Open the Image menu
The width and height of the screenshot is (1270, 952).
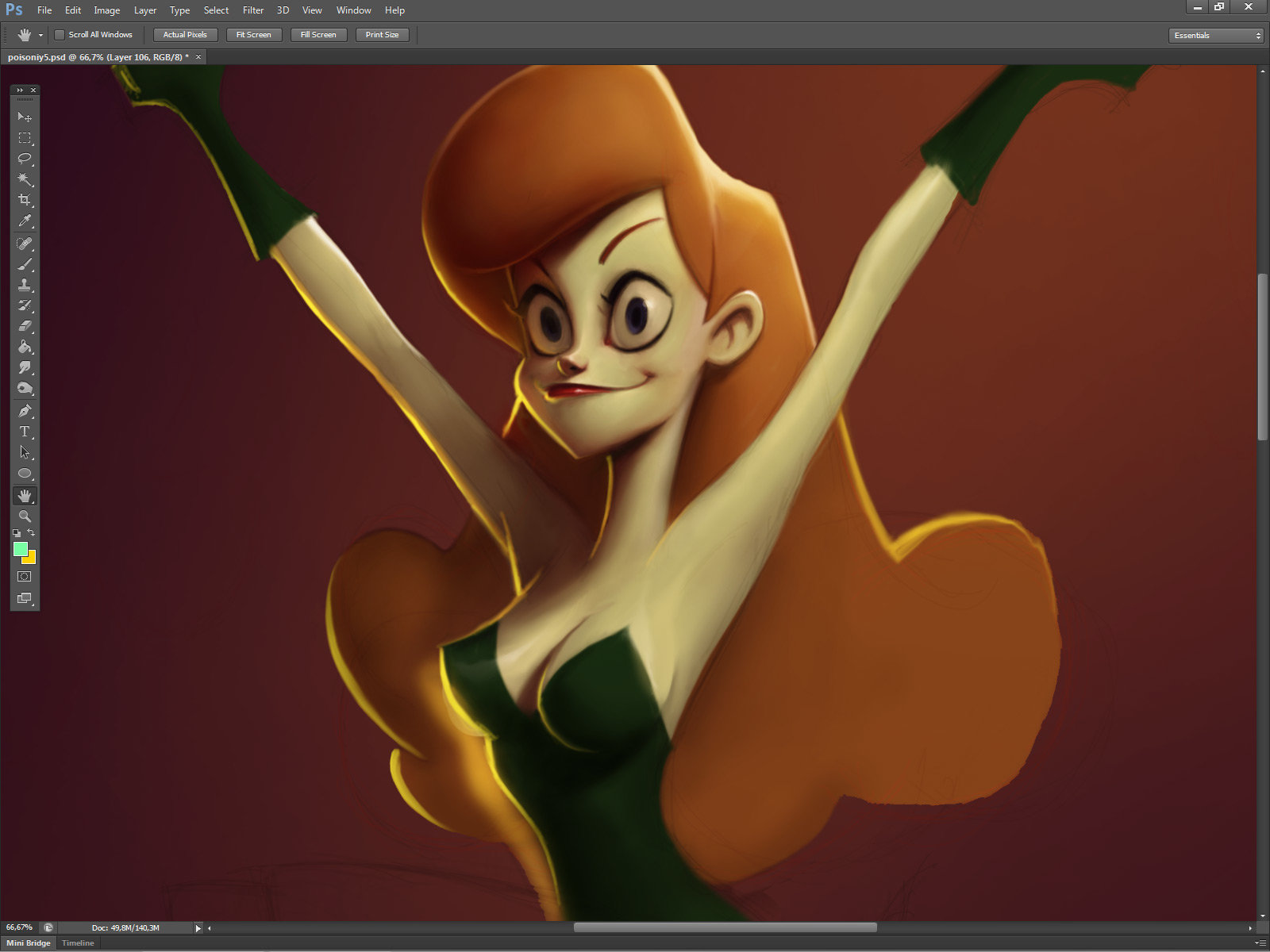pyautogui.click(x=107, y=10)
